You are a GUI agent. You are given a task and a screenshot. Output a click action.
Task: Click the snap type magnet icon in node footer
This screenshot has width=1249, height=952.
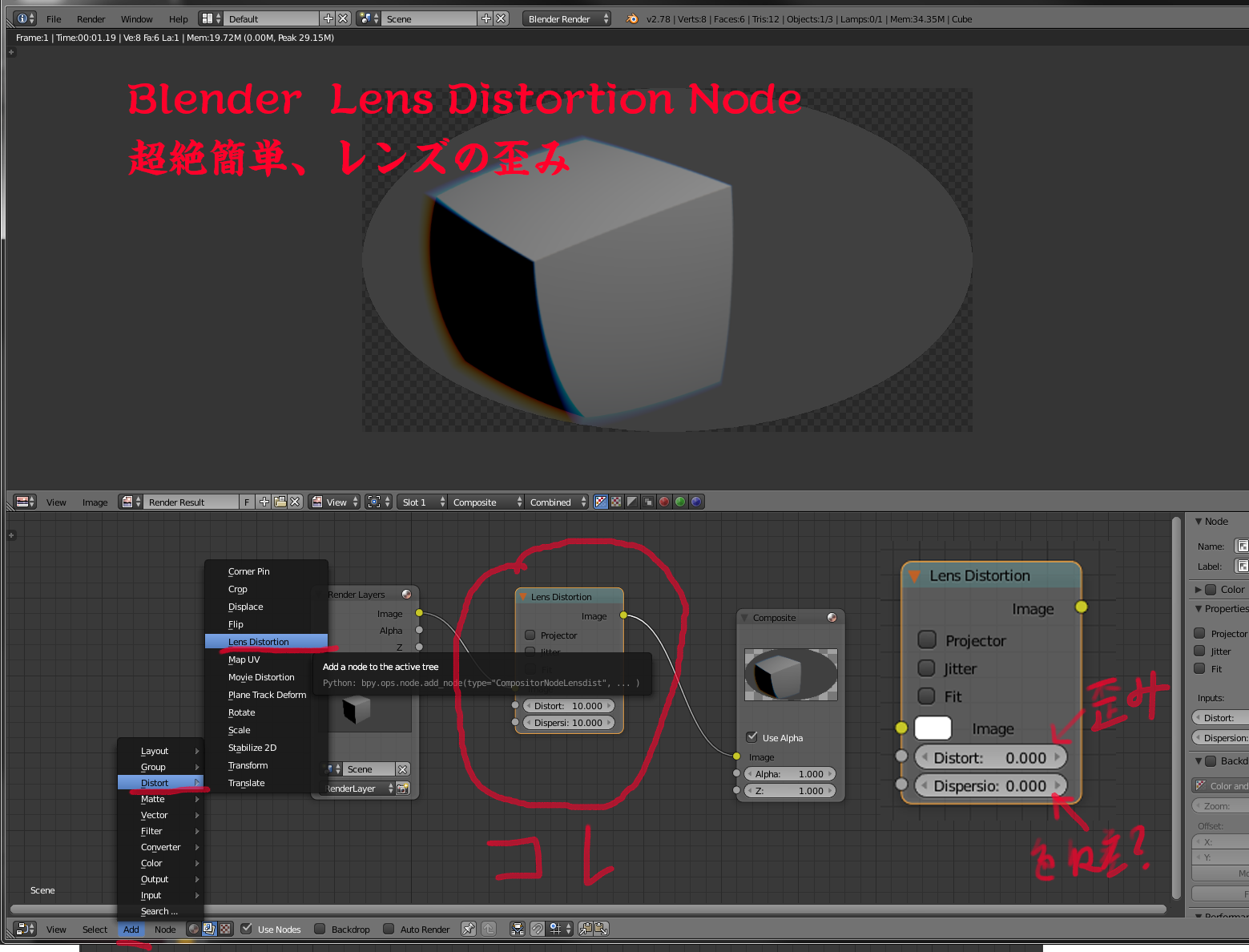point(538,928)
